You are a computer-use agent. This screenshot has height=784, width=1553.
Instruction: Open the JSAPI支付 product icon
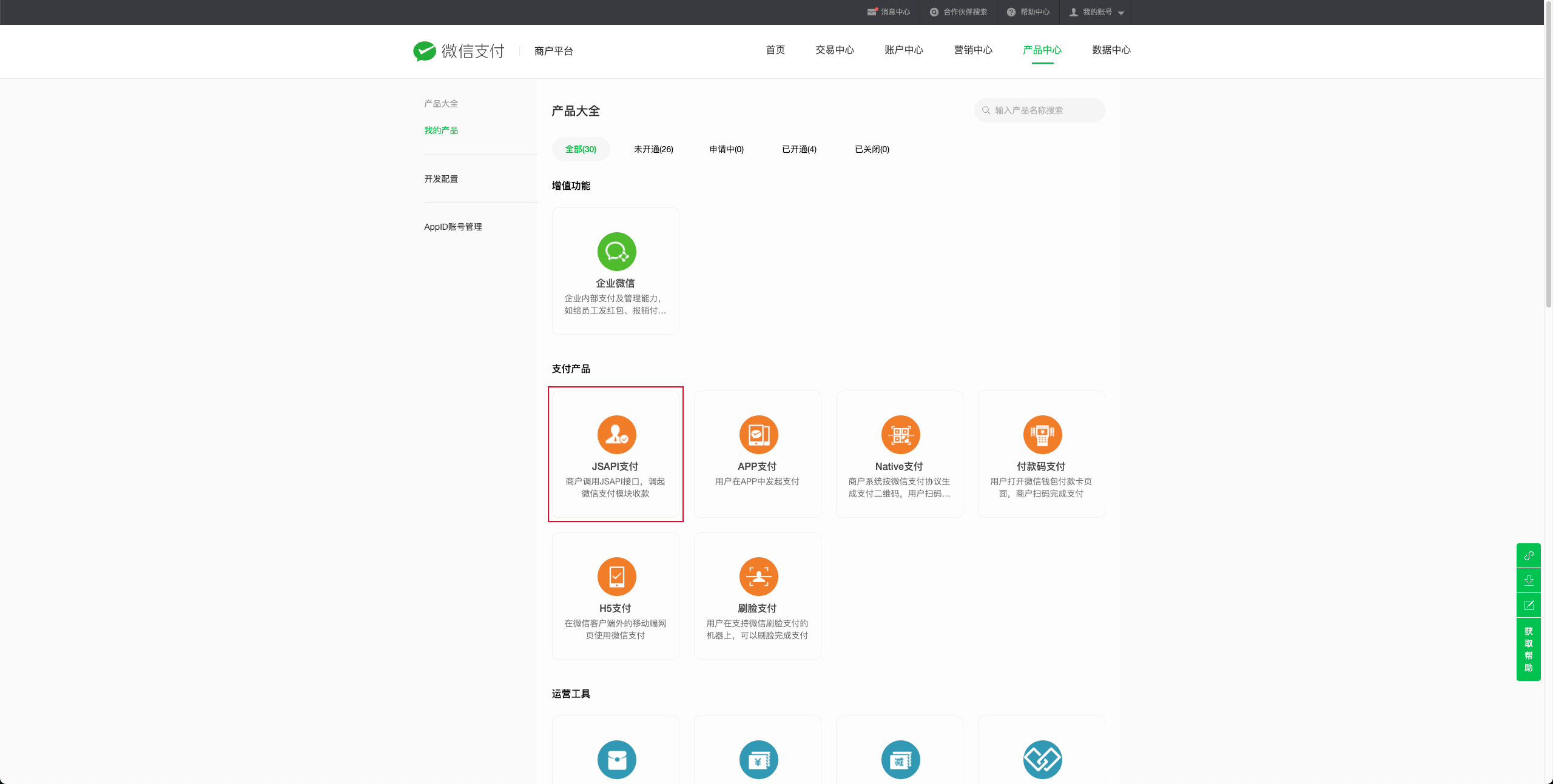coord(616,435)
